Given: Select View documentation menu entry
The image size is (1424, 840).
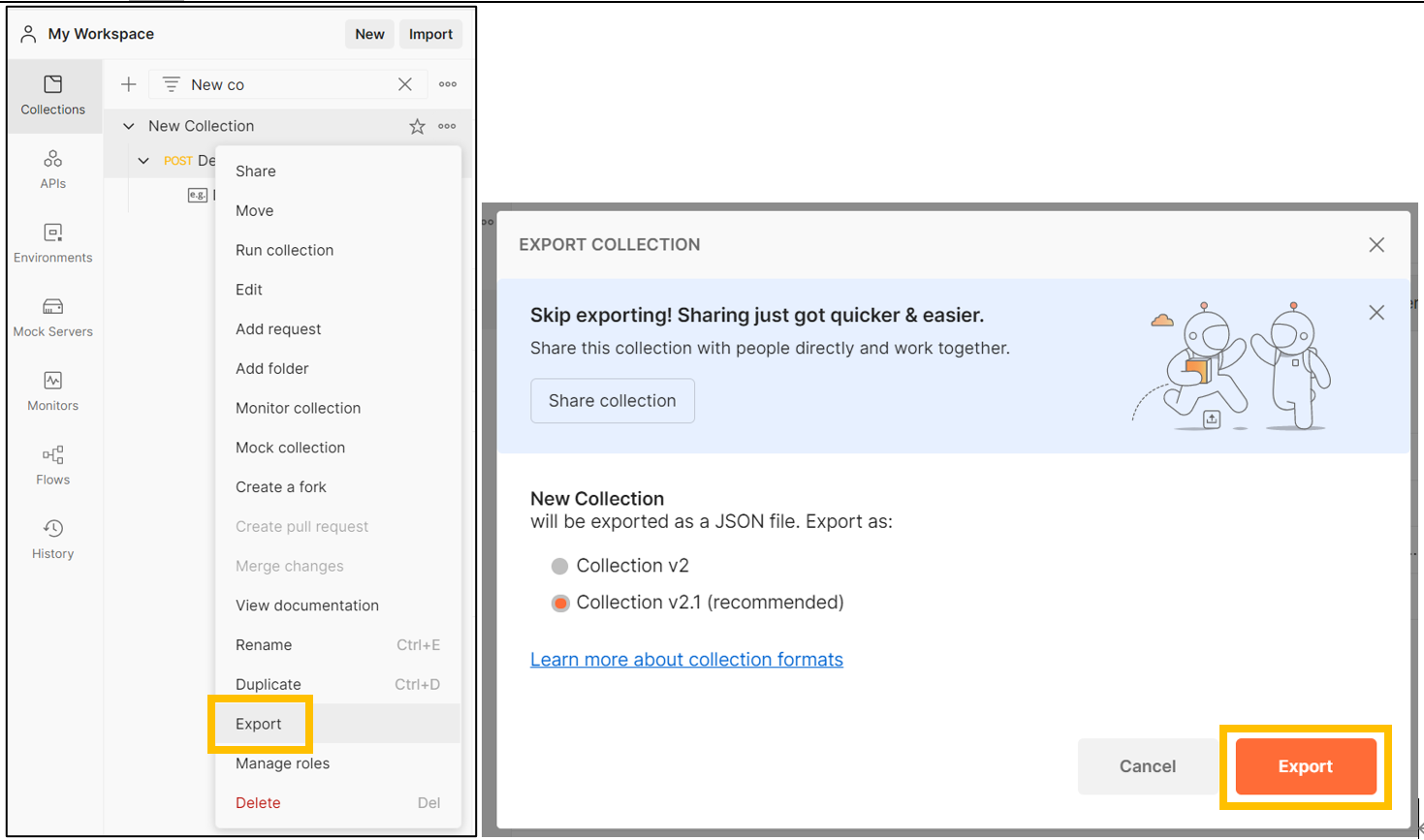Looking at the screenshot, I should (x=337, y=606).
